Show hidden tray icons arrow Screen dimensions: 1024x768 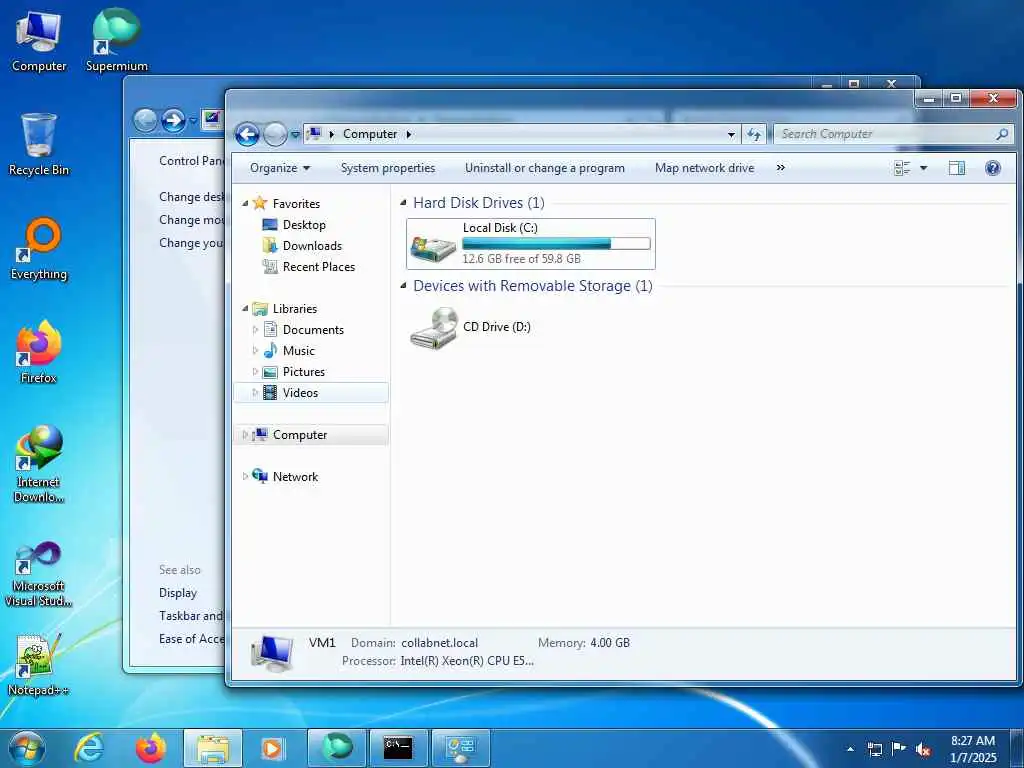[850, 750]
